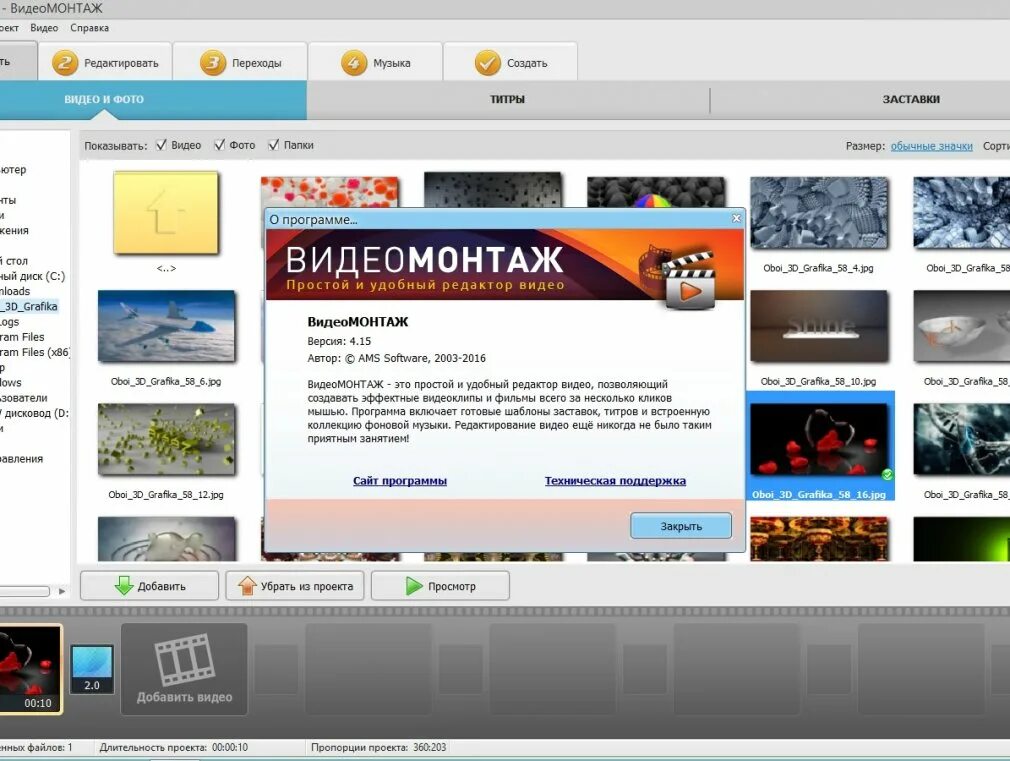Click the film strip icon in timeline
1010x761 pixels.
coord(185,659)
